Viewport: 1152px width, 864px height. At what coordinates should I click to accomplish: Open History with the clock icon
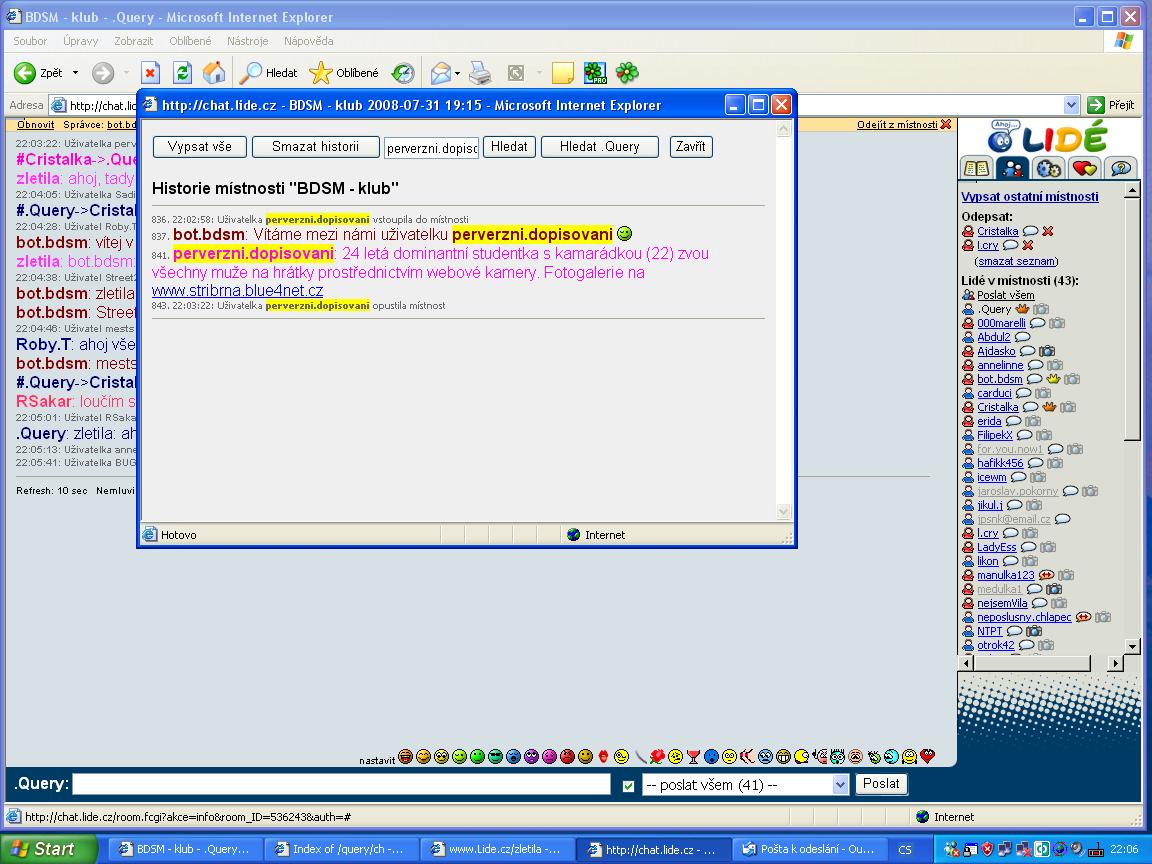click(x=403, y=73)
